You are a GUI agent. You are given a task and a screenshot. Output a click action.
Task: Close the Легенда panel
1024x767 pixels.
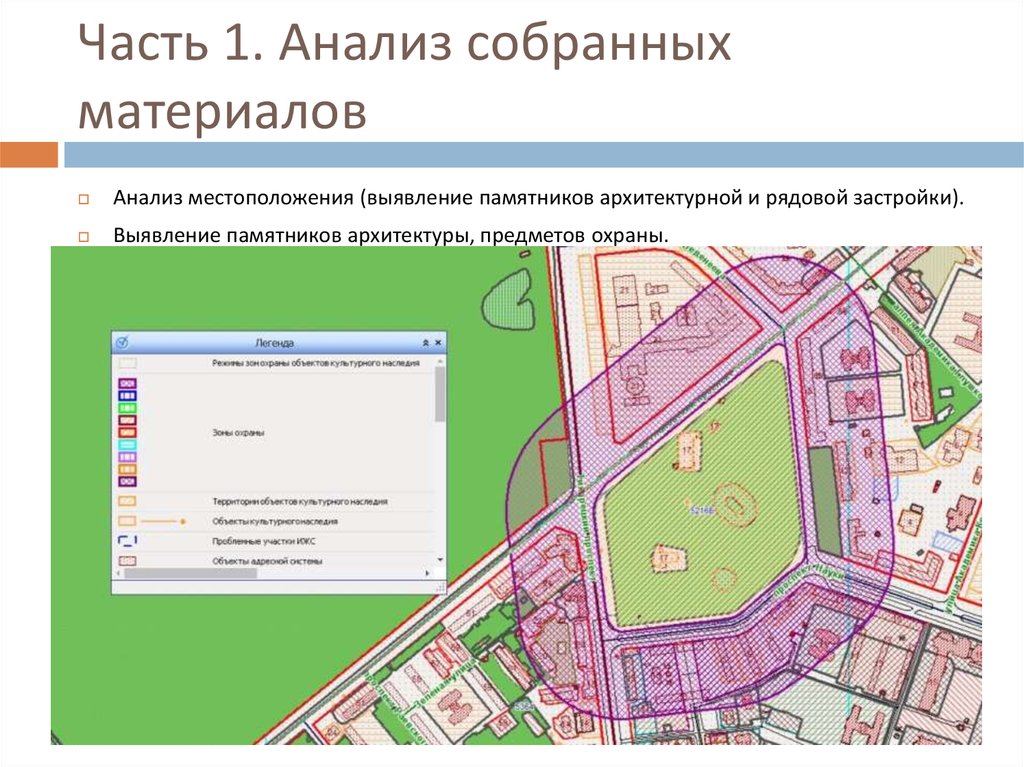click(x=438, y=343)
